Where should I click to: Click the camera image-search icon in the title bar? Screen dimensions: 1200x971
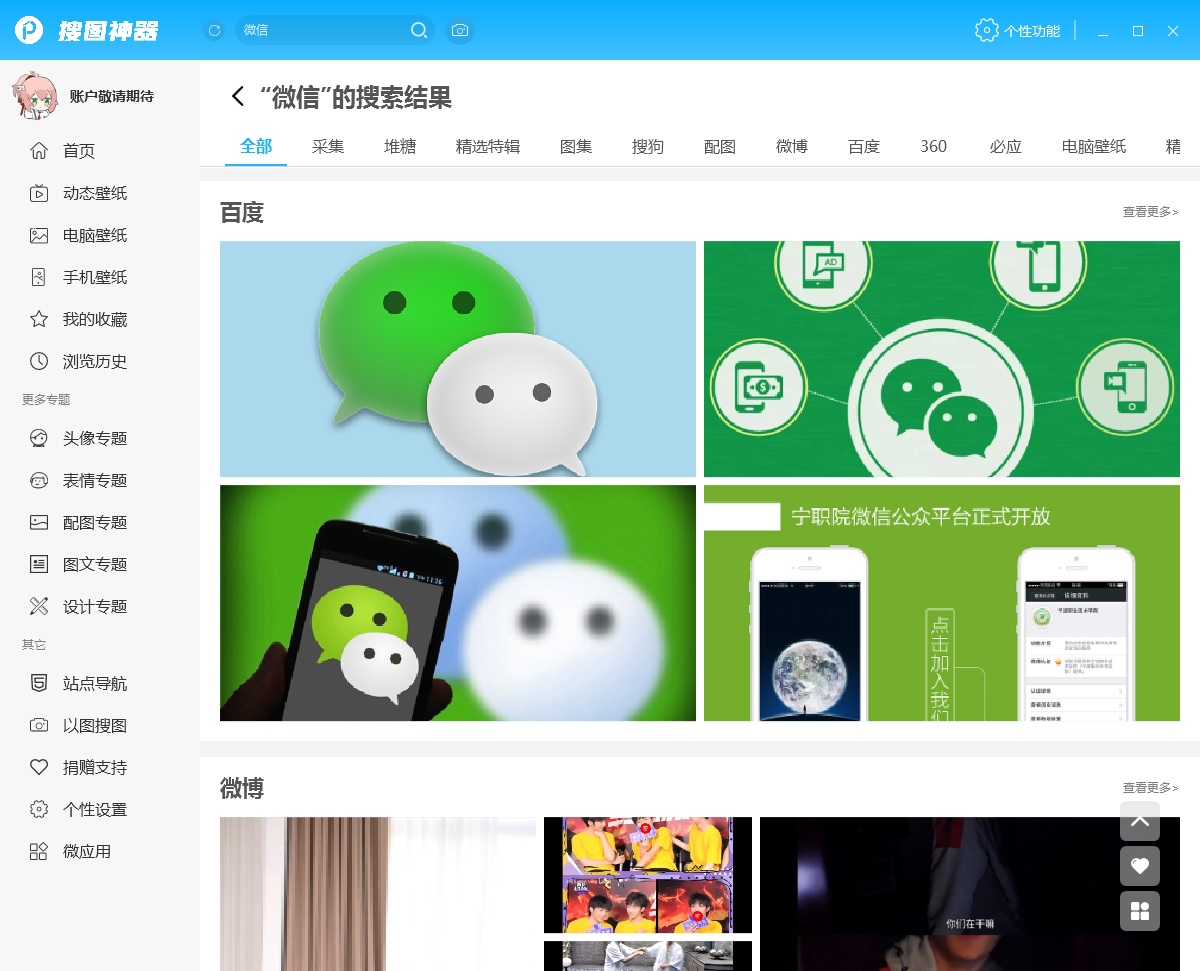(x=460, y=31)
